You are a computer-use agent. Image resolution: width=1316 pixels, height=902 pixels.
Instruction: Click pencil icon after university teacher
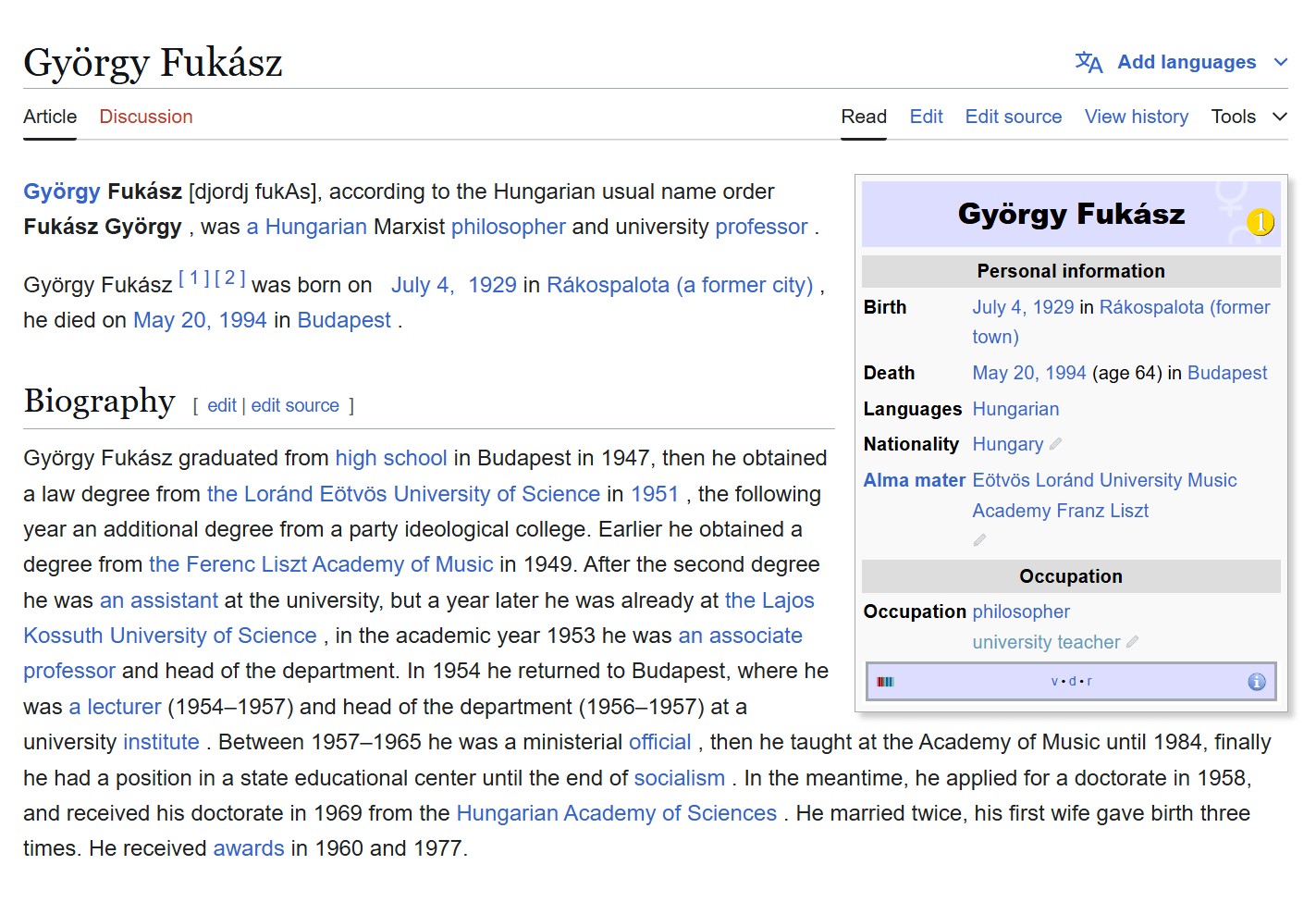[x=1132, y=641]
